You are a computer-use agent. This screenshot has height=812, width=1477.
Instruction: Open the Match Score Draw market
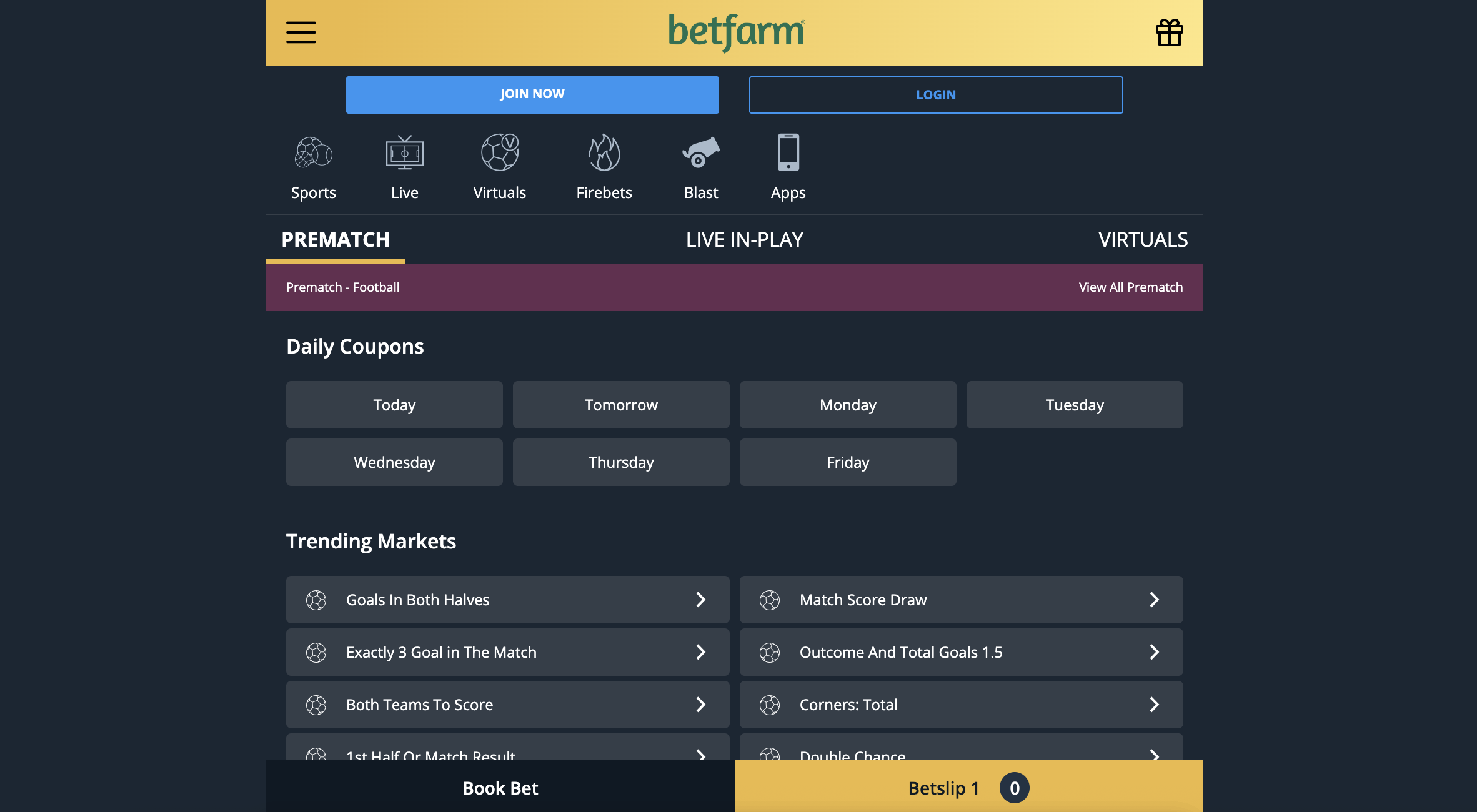tap(962, 600)
